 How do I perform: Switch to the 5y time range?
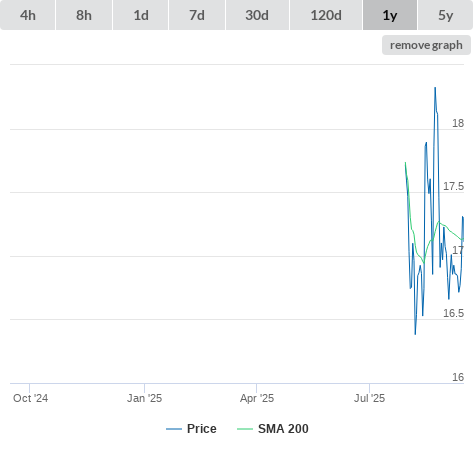coord(446,15)
